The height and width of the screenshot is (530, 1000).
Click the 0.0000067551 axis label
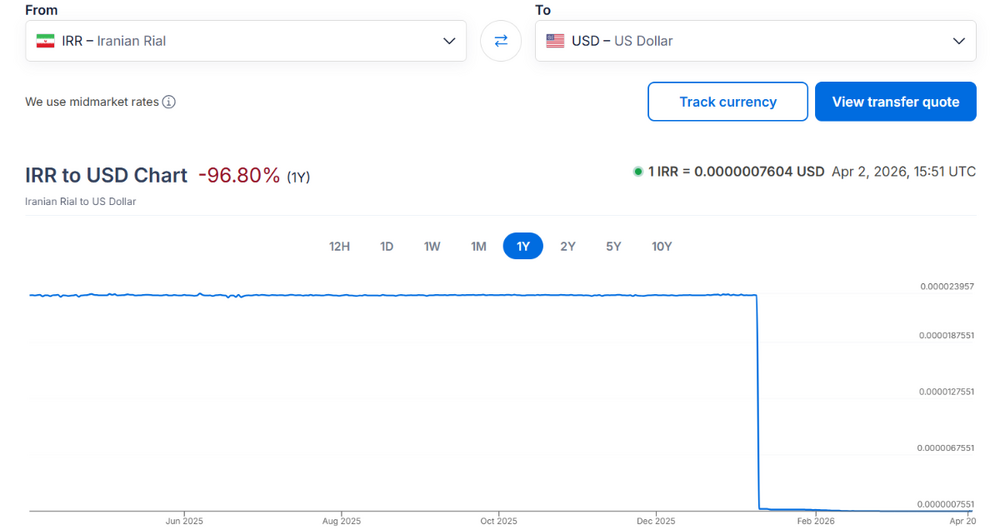click(x=946, y=448)
